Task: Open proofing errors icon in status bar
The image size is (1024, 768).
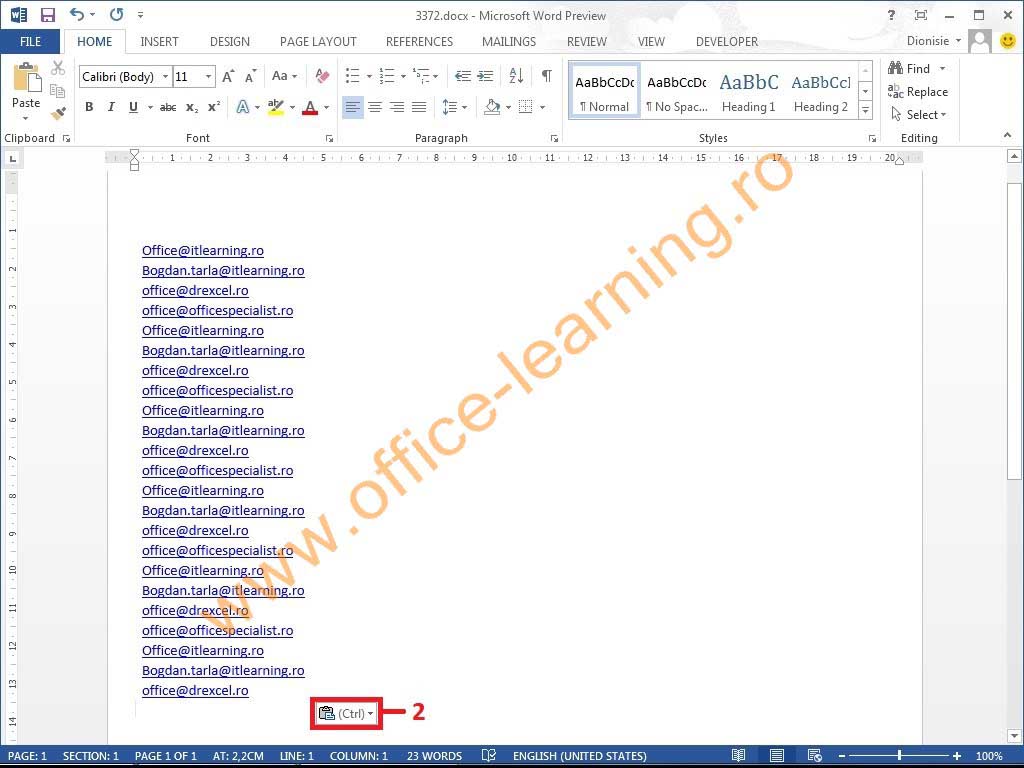Action: [488, 756]
